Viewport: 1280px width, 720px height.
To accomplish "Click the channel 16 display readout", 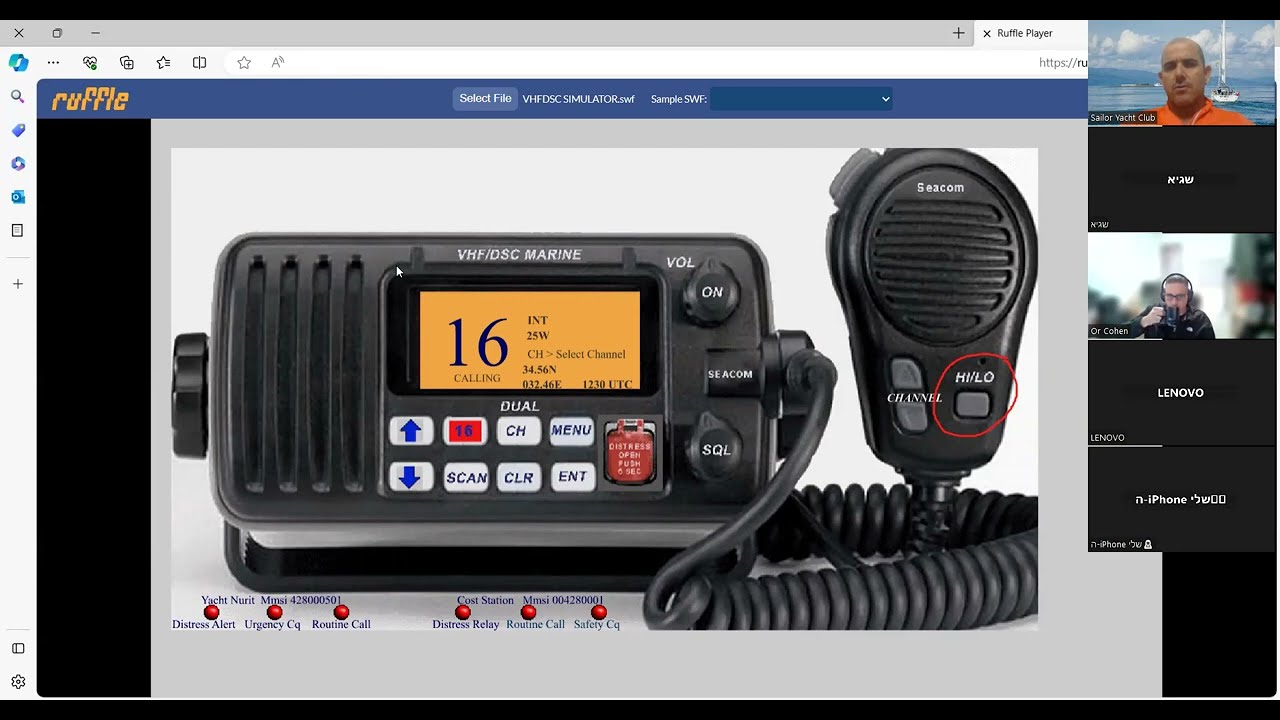I will (x=477, y=342).
